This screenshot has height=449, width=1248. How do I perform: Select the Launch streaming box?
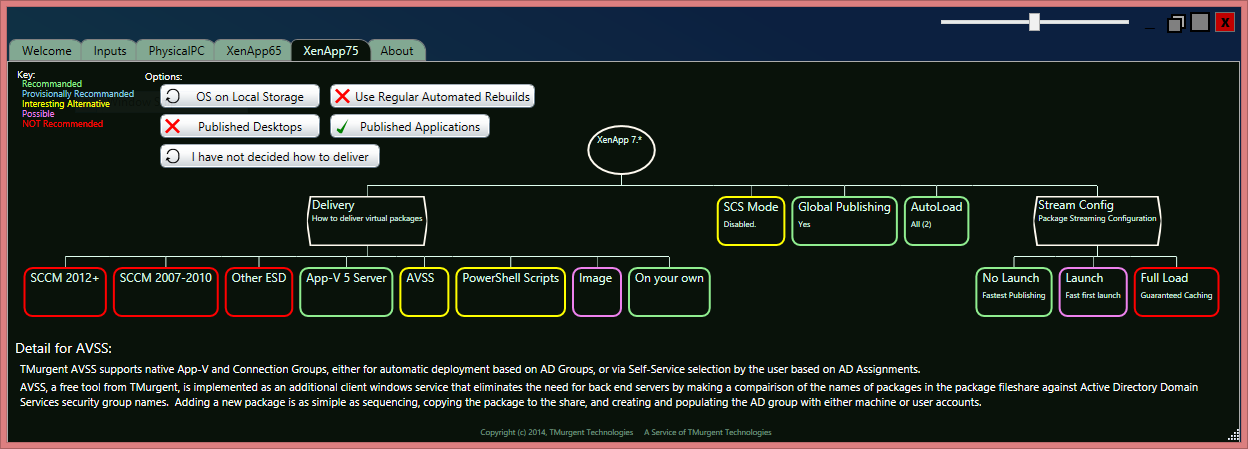click(1093, 292)
